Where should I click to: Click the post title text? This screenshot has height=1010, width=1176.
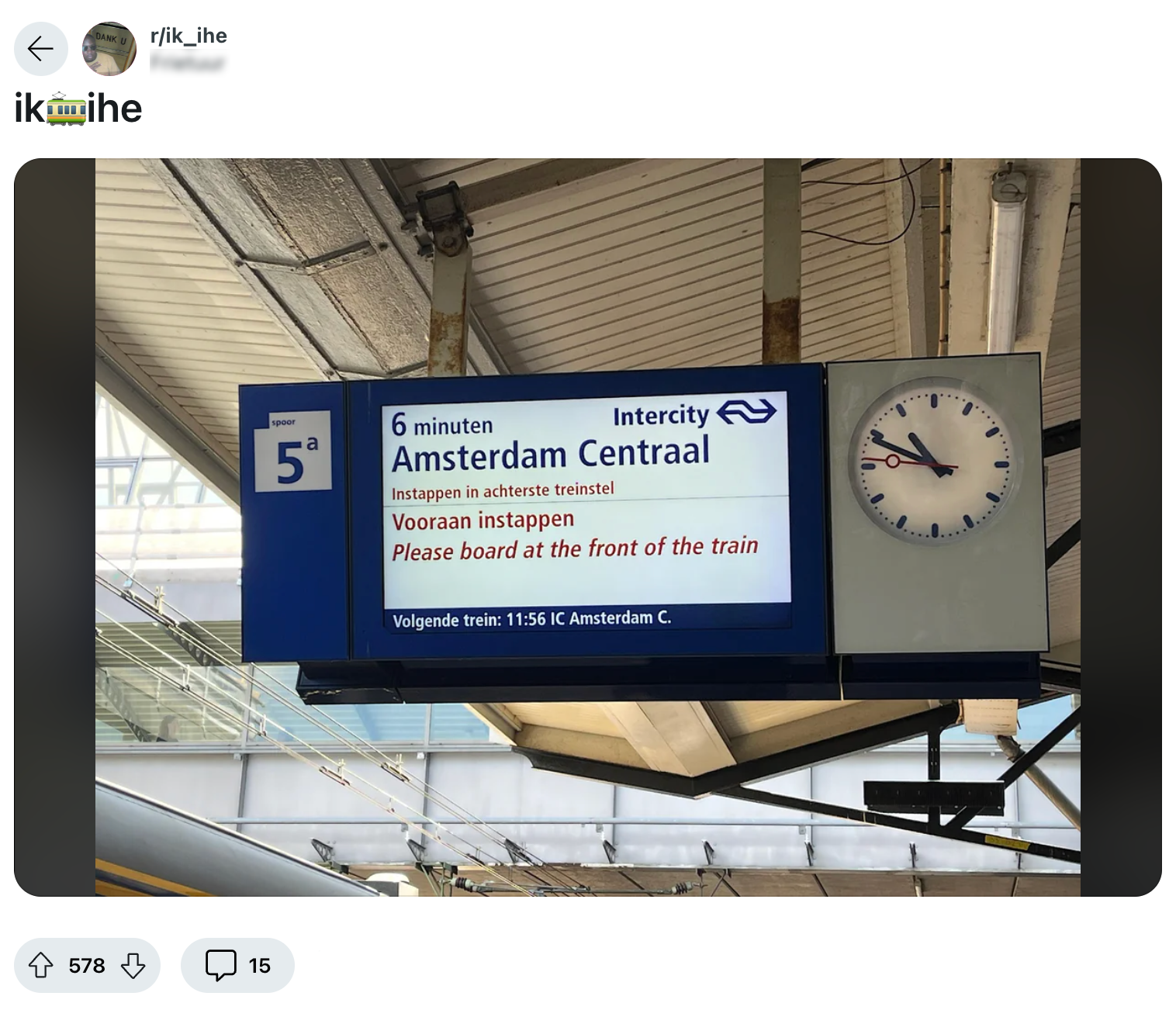coord(78,109)
